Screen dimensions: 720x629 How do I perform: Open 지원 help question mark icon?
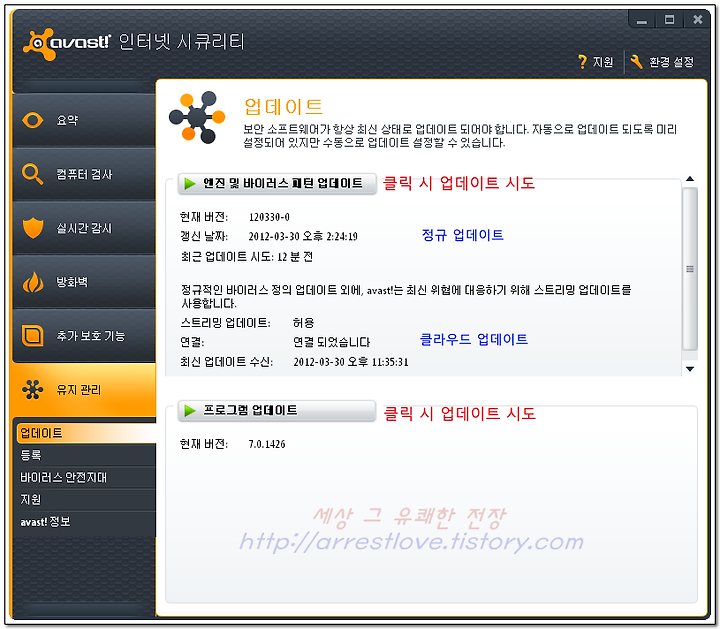583,62
